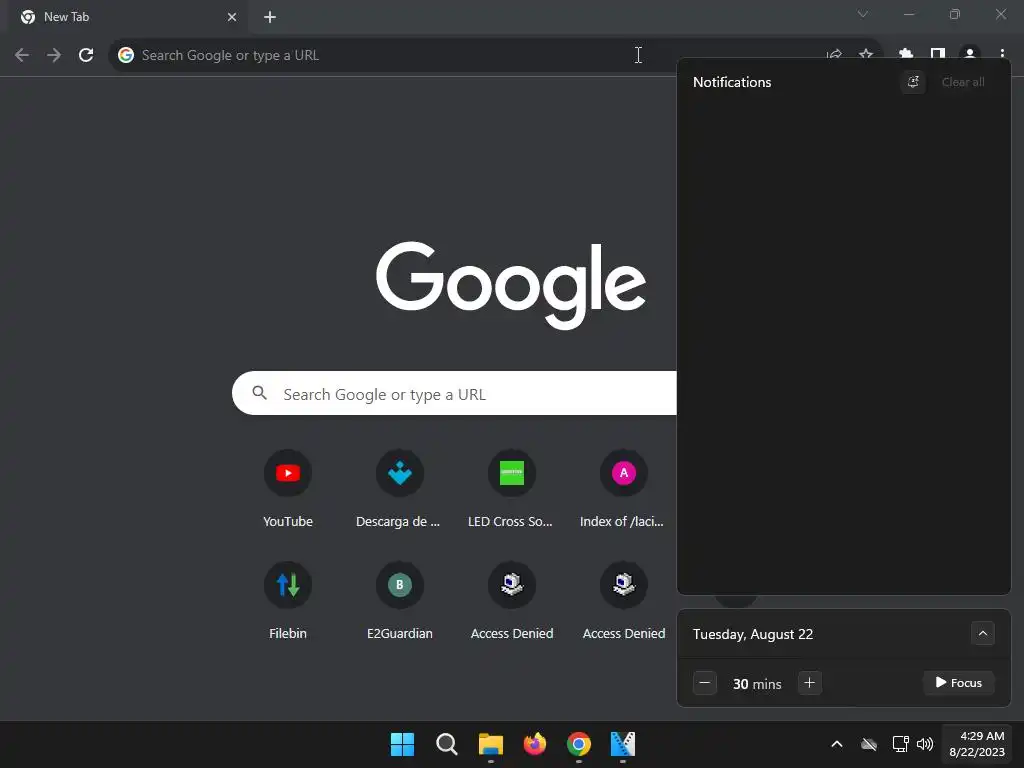Open the Descarga de ... shortcut

(399, 490)
